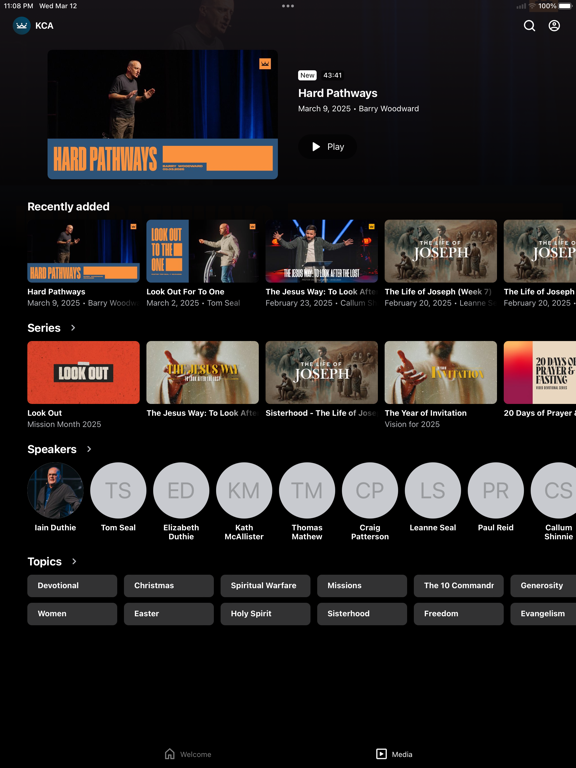Image resolution: width=576 pixels, height=768 pixels.
Task: Select the ED avatar for Elizabeth Duthie
Action: 181,490
